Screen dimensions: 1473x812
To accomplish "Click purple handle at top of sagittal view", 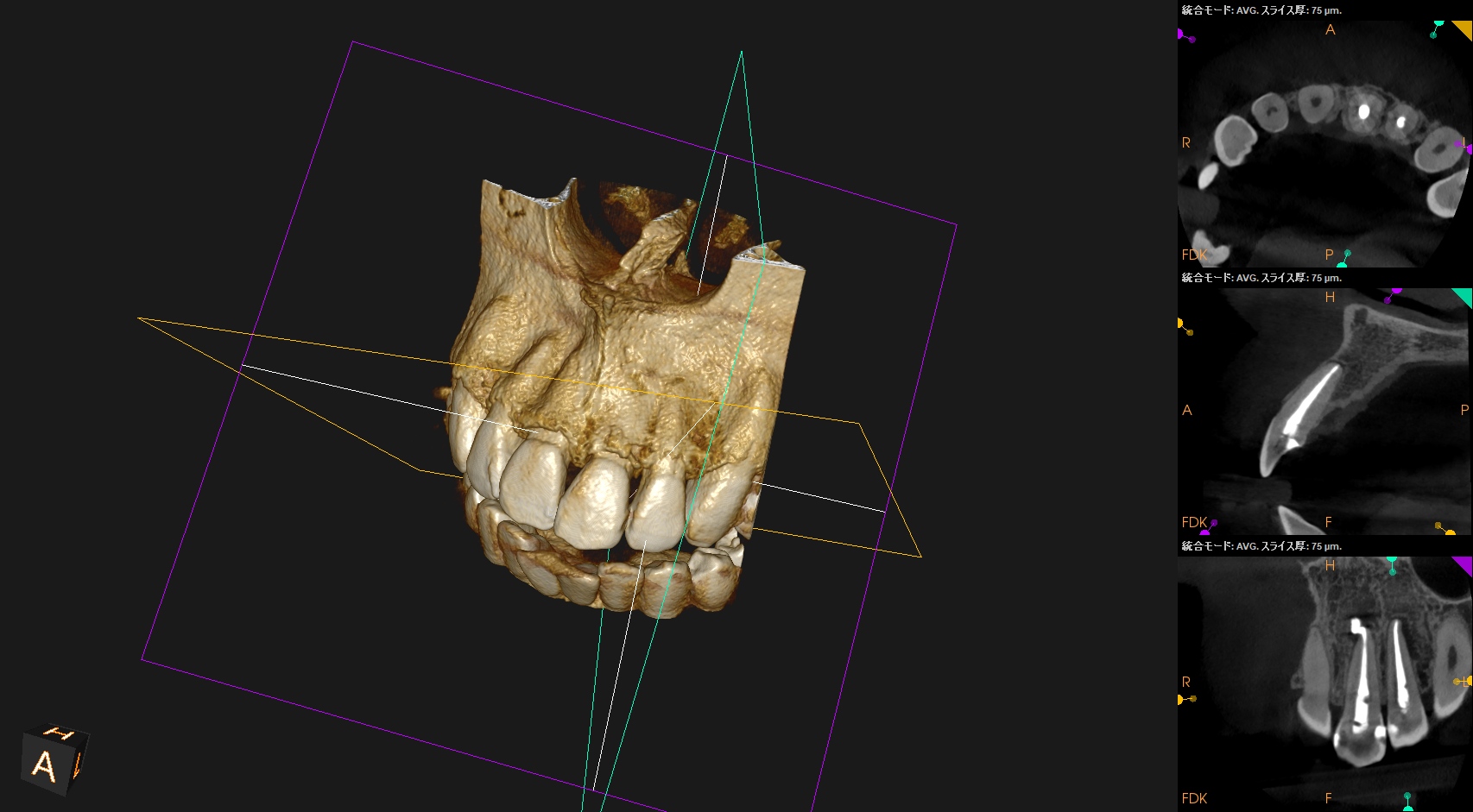I will pos(1393,295).
